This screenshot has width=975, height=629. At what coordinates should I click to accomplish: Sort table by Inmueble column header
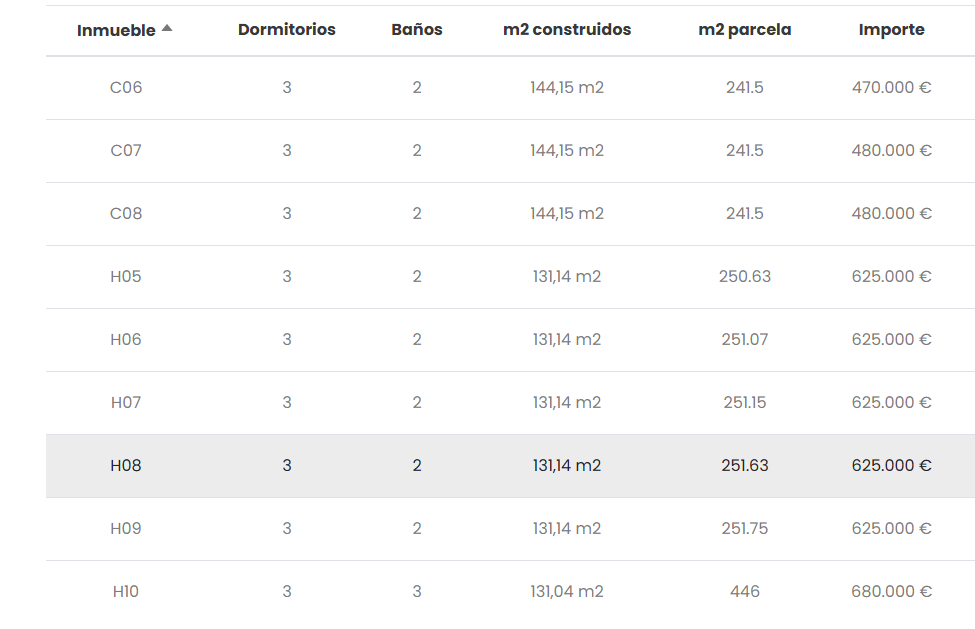116,31
